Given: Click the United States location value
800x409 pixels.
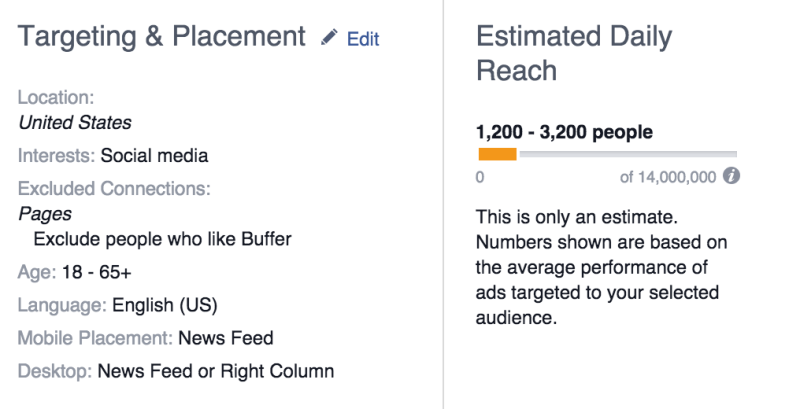Looking at the screenshot, I should coord(75,123).
